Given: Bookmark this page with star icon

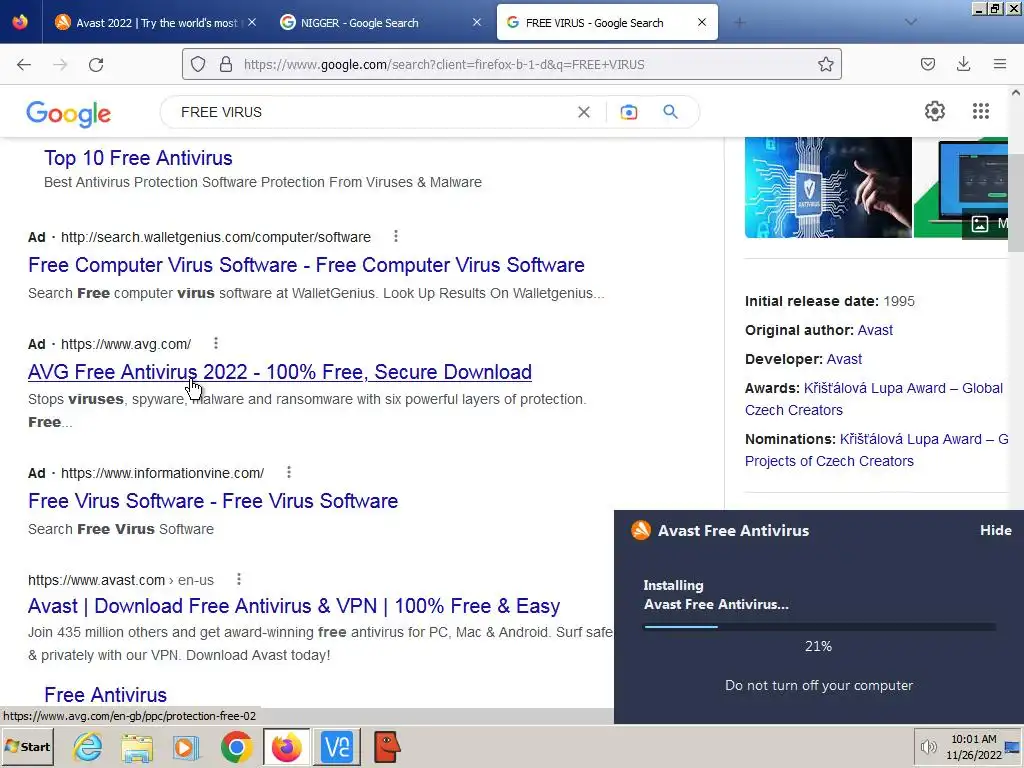Looking at the screenshot, I should tap(825, 64).
